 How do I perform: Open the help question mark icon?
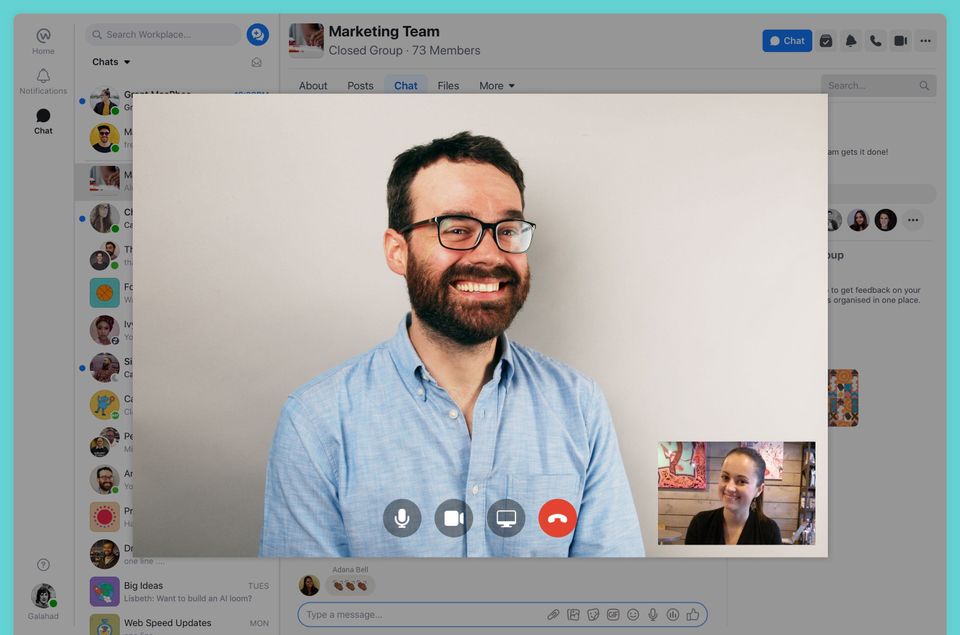[x=43, y=565]
